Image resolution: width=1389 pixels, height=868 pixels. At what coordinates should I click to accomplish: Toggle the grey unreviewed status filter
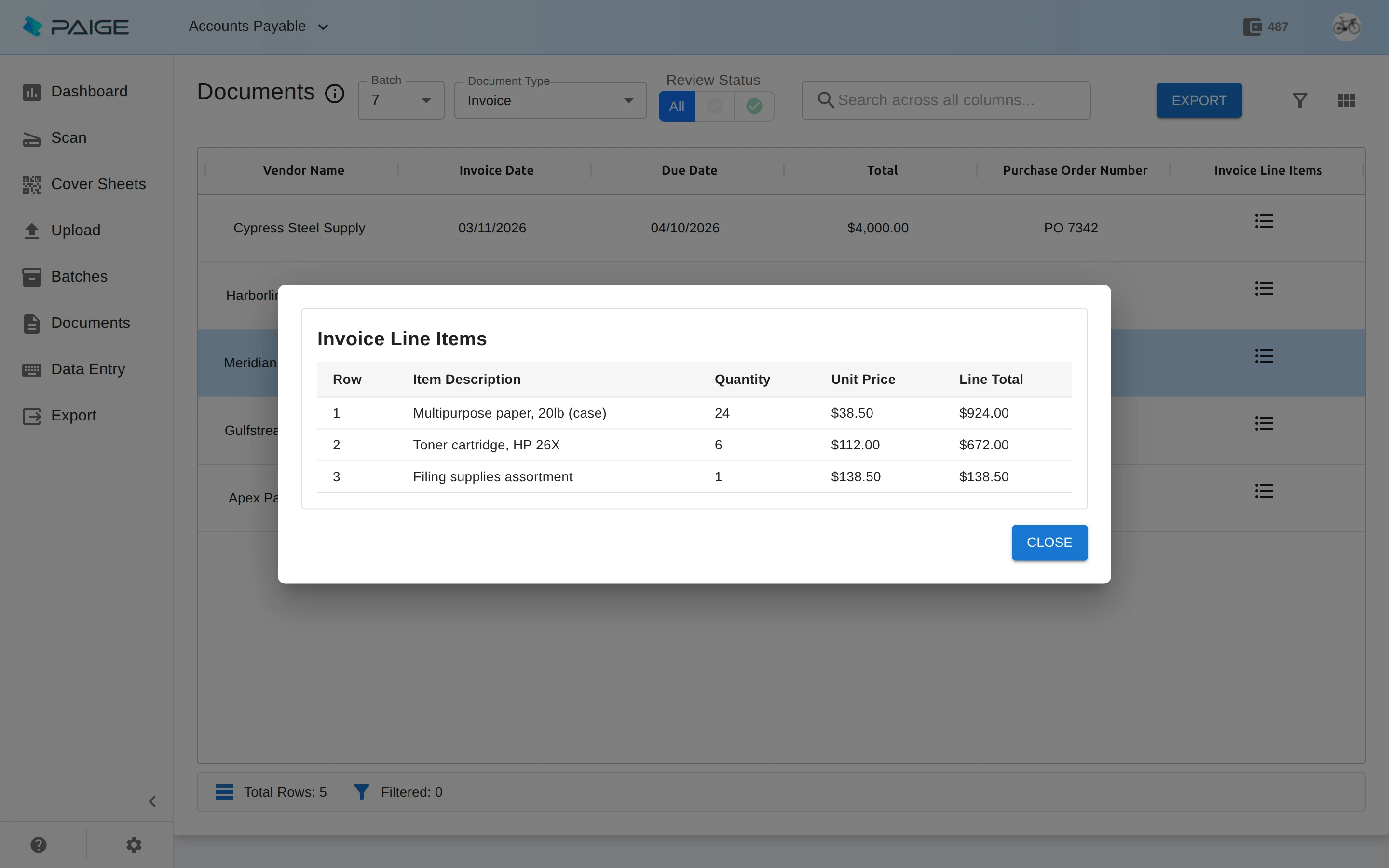pyautogui.click(x=715, y=106)
